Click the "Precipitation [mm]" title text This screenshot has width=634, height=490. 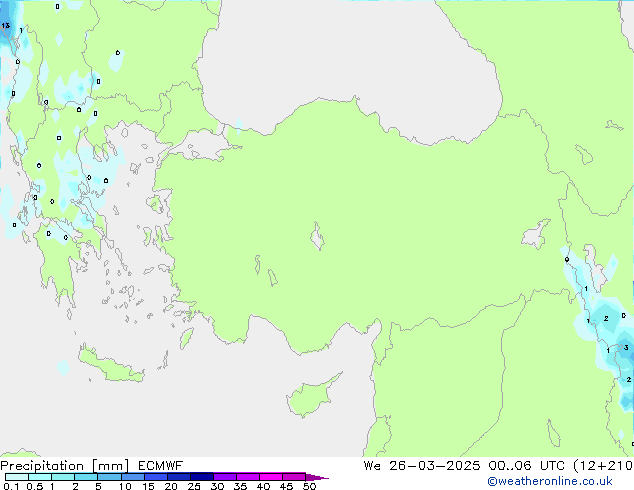click(65, 466)
